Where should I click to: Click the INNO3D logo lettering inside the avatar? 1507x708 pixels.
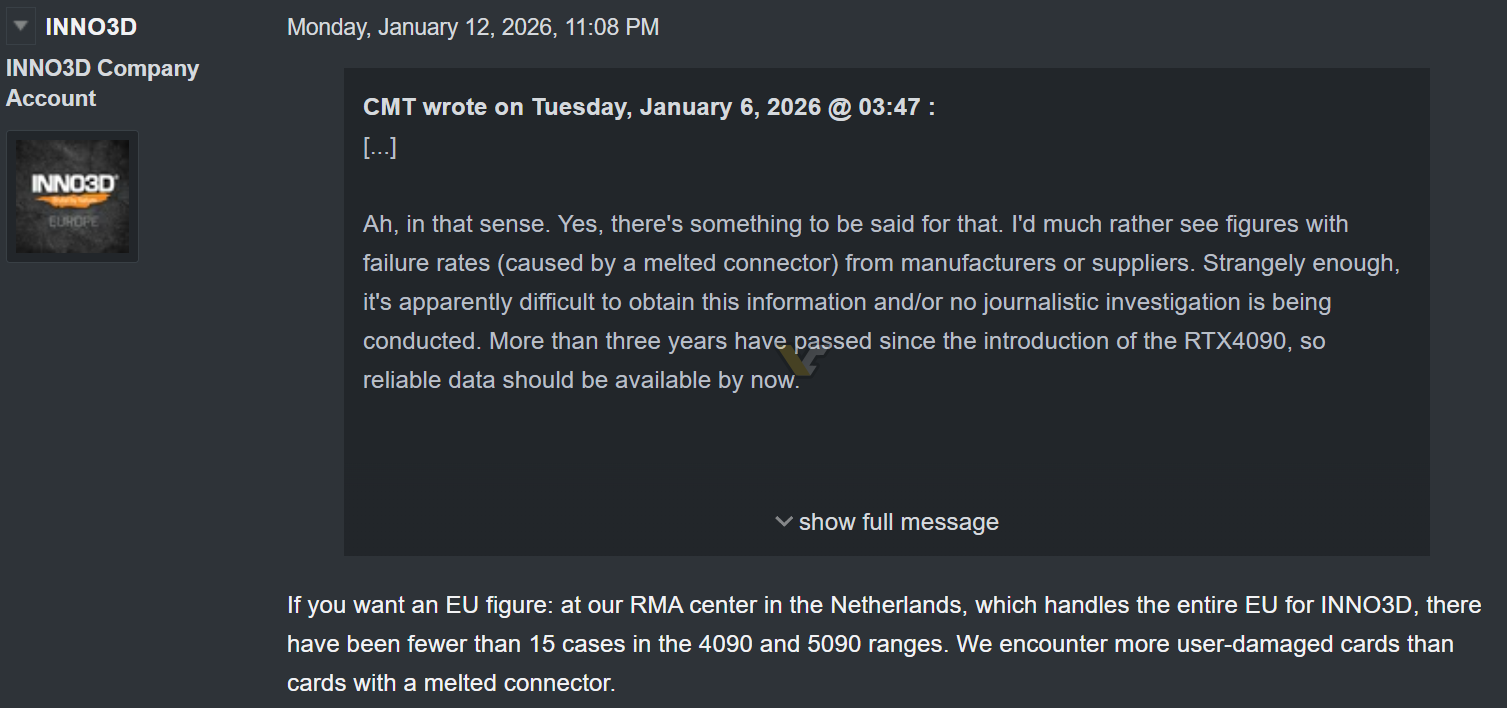click(74, 184)
